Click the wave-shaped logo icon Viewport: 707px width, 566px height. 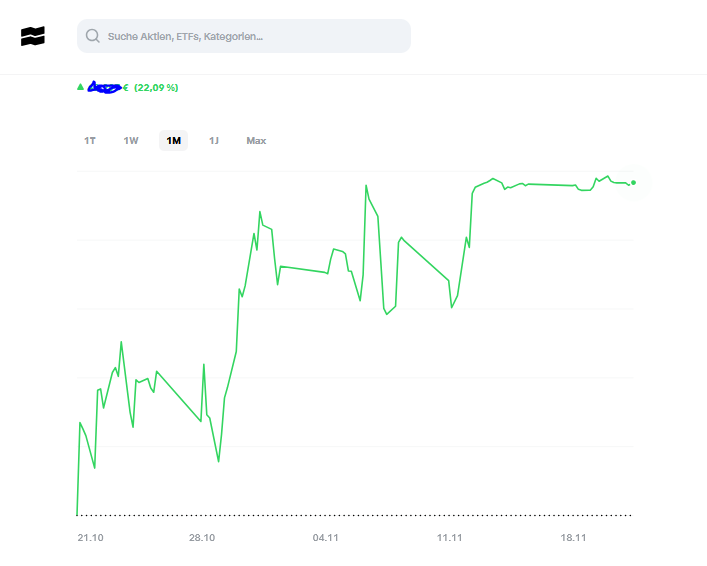coord(33,36)
